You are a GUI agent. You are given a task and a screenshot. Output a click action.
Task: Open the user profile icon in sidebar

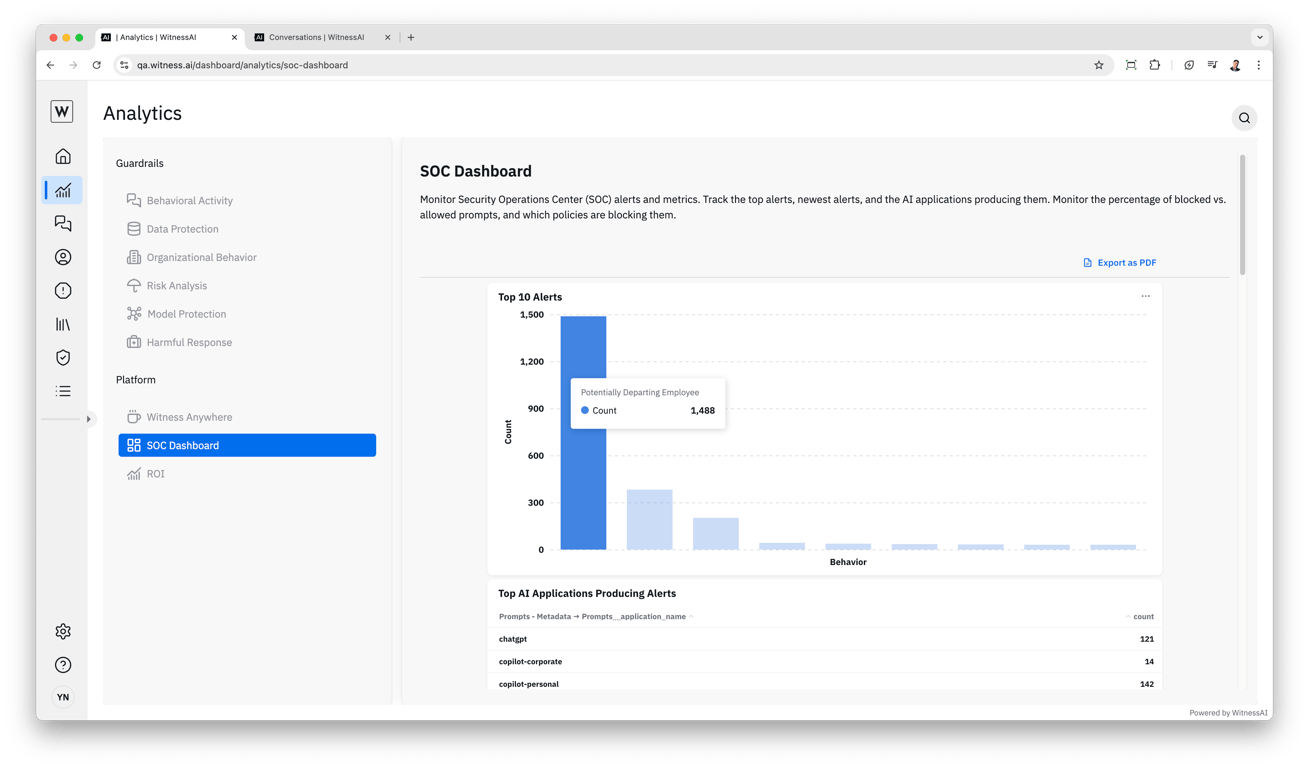pos(63,257)
